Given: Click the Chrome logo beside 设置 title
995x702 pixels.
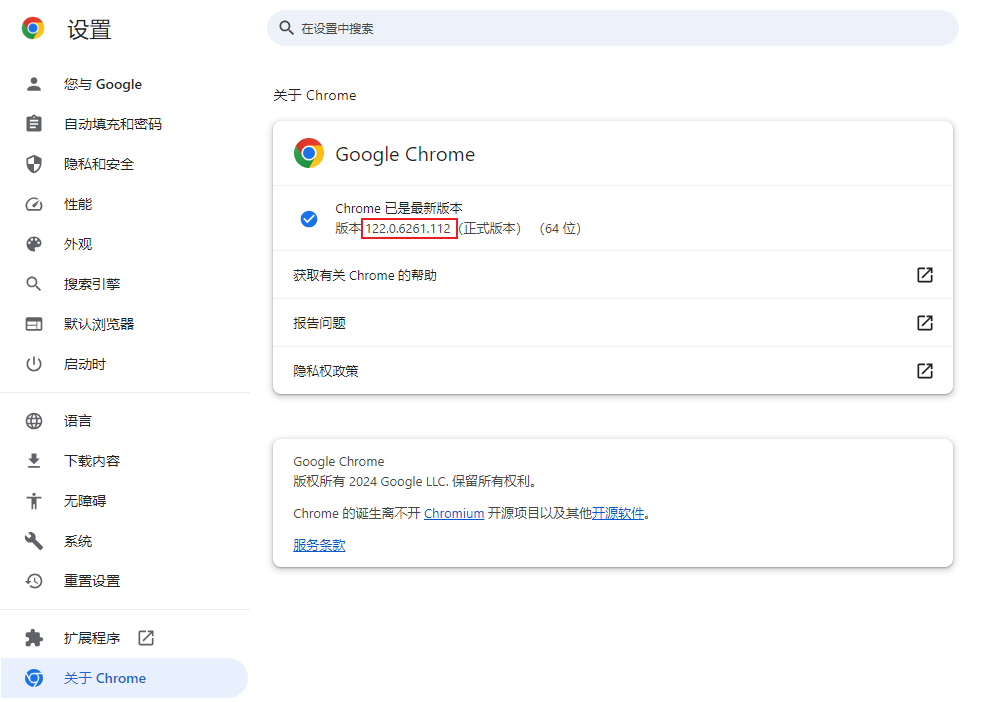Looking at the screenshot, I should coord(33,29).
